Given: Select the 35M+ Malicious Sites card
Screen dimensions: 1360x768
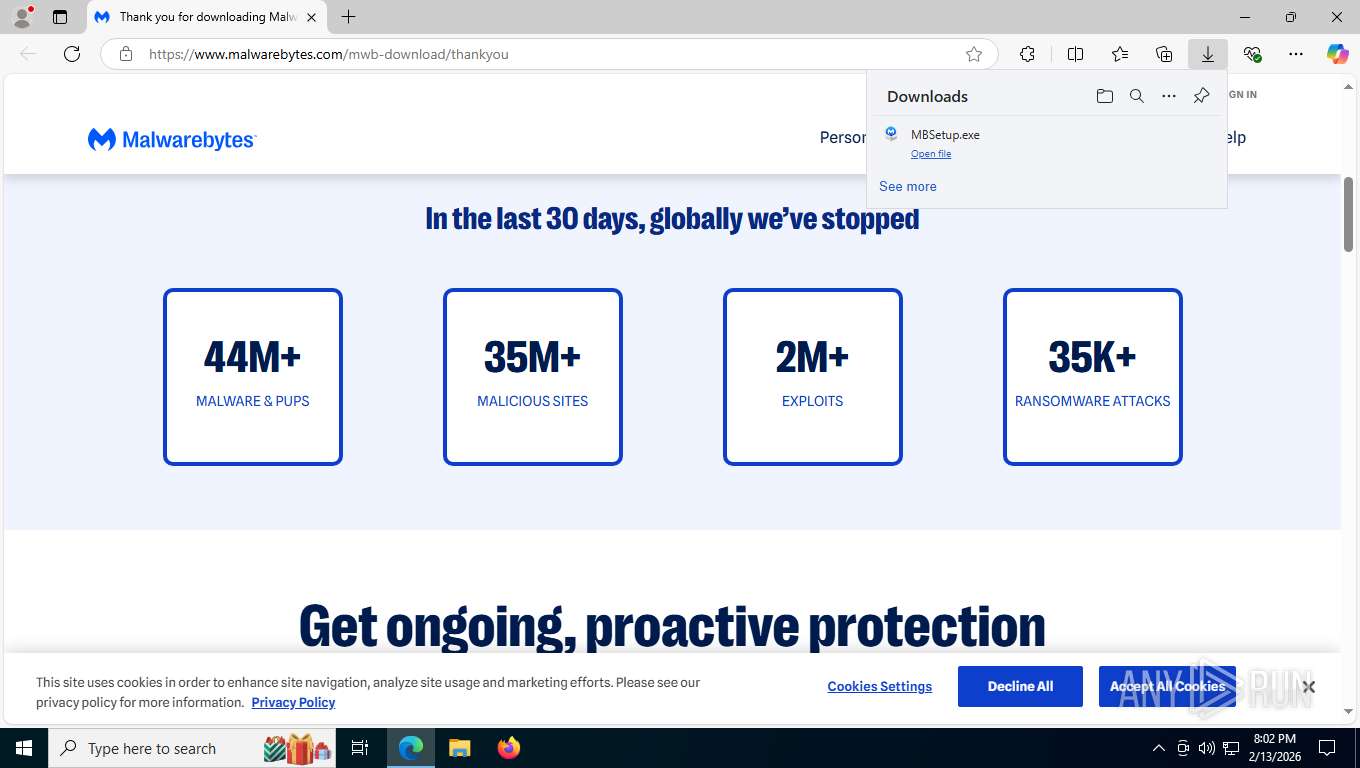Looking at the screenshot, I should point(533,377).
